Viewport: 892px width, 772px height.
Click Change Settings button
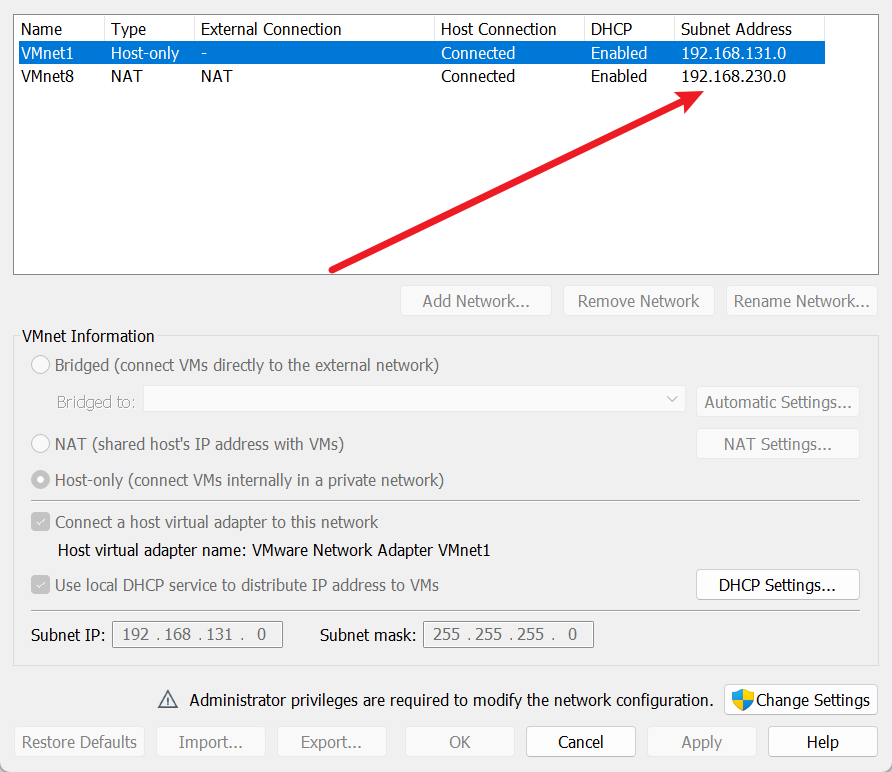point(801,700)
